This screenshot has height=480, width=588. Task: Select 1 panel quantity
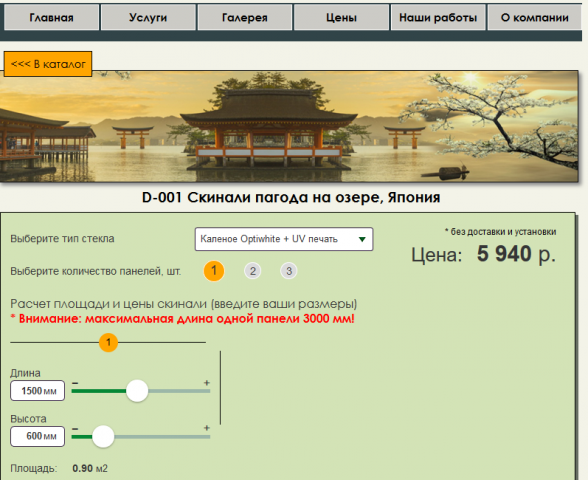[x=214, y=271]
